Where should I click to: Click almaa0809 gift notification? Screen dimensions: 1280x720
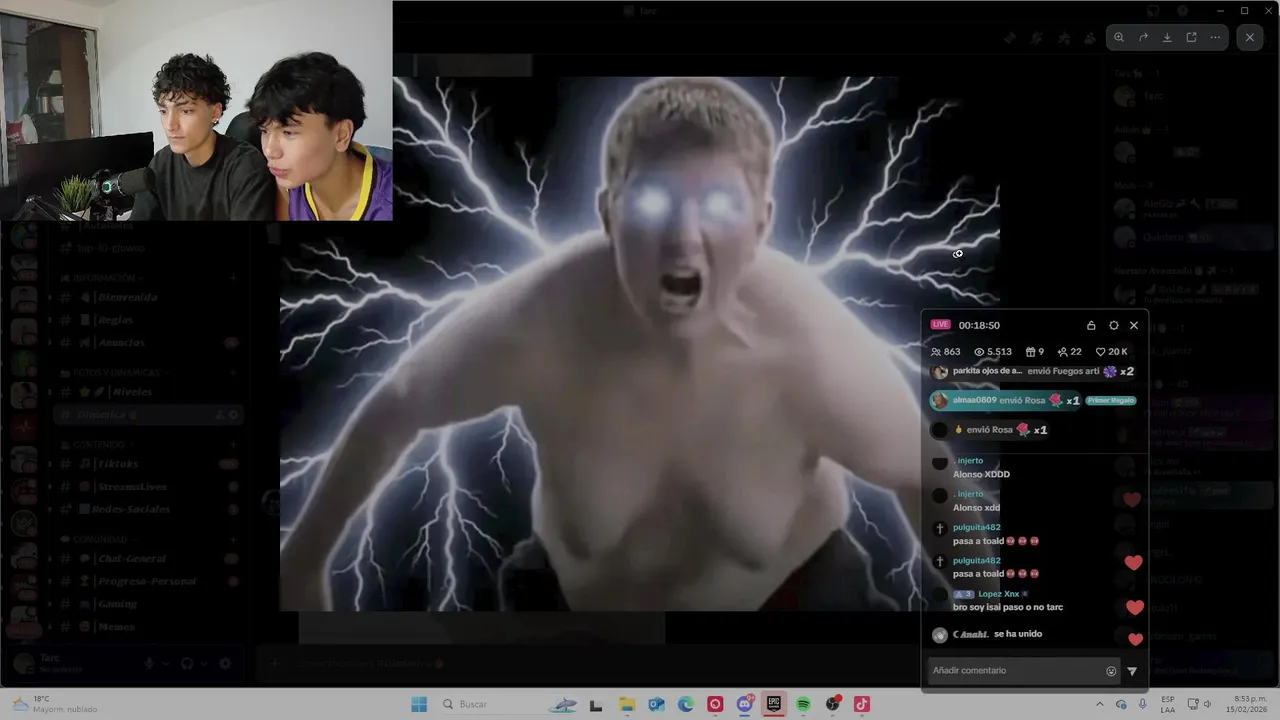point(1005,400)
